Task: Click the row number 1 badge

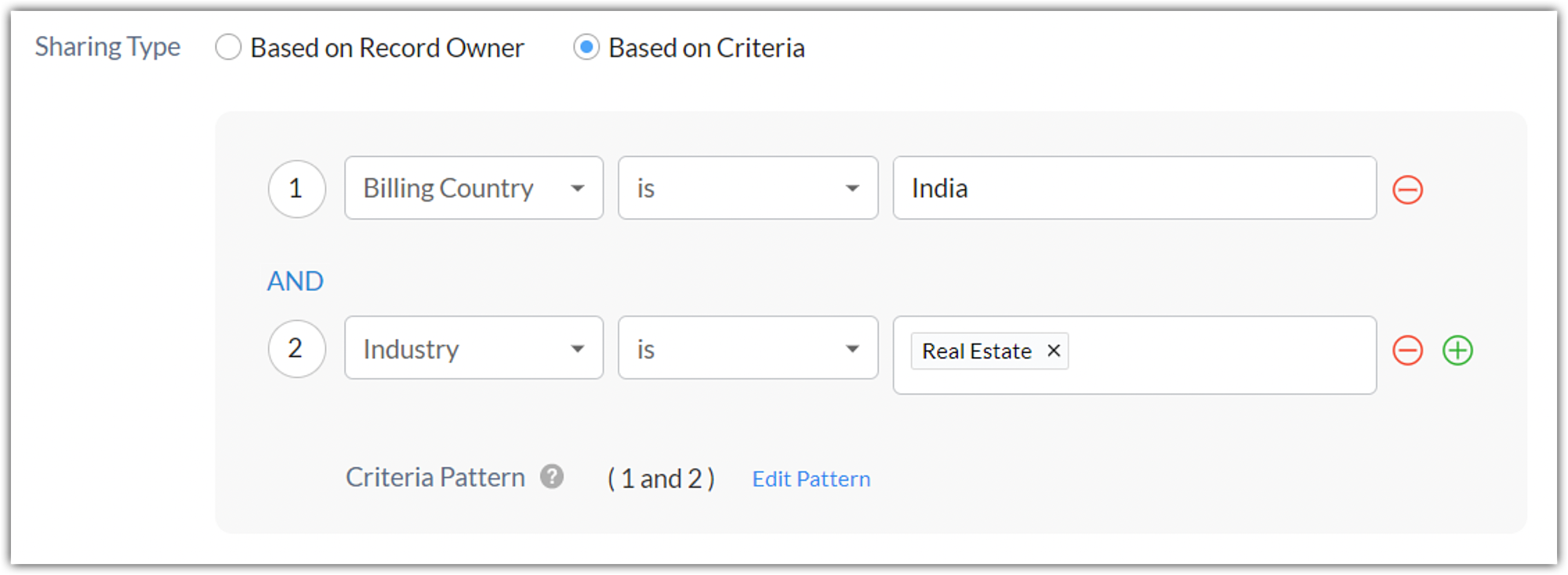Action: tap(296, 189)
